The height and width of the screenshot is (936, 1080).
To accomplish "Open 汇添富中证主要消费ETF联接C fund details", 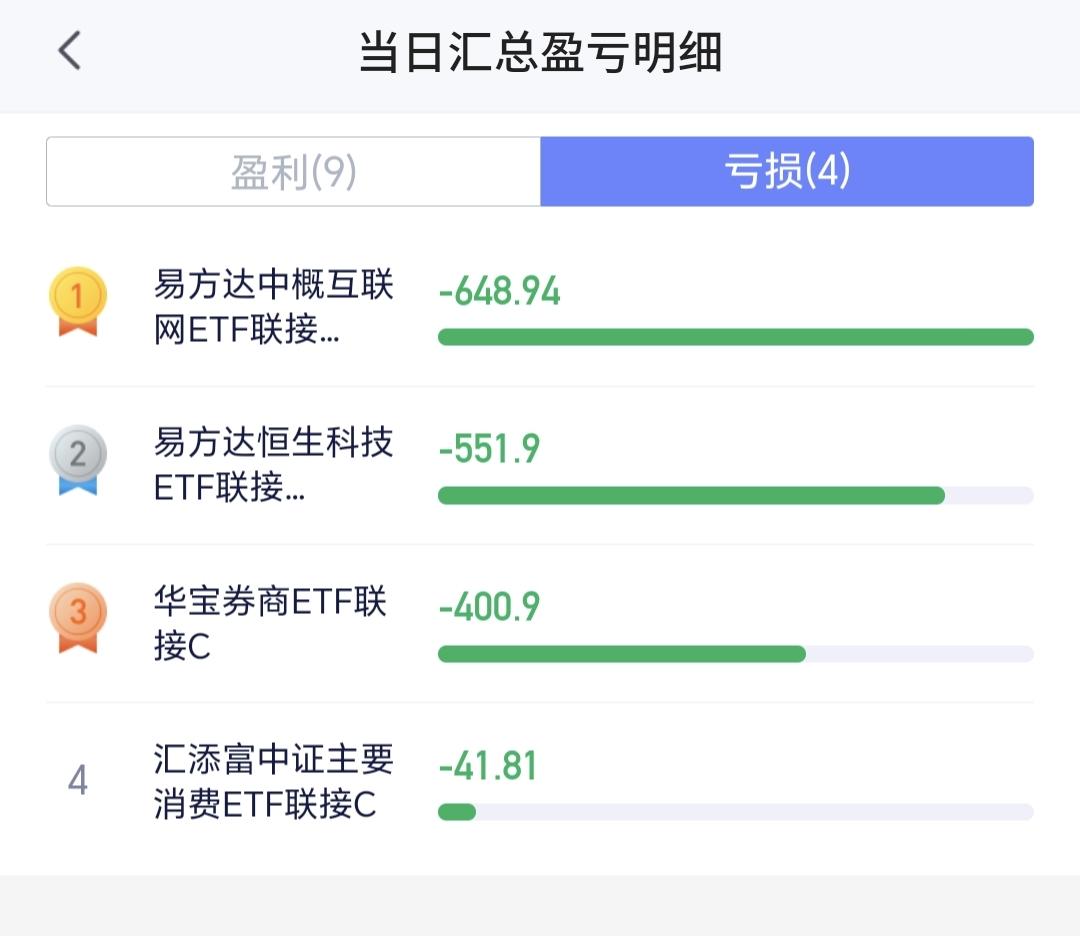I will tap(273, 782).
